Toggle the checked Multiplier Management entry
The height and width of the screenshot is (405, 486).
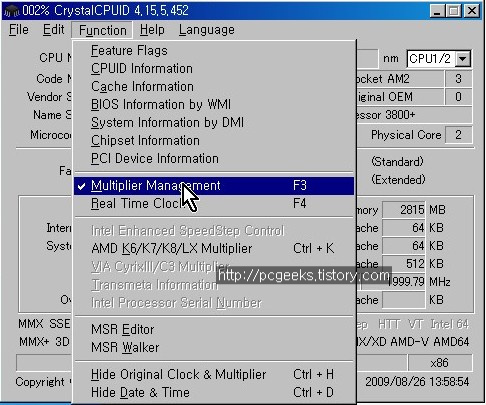(x=214, y=186)
